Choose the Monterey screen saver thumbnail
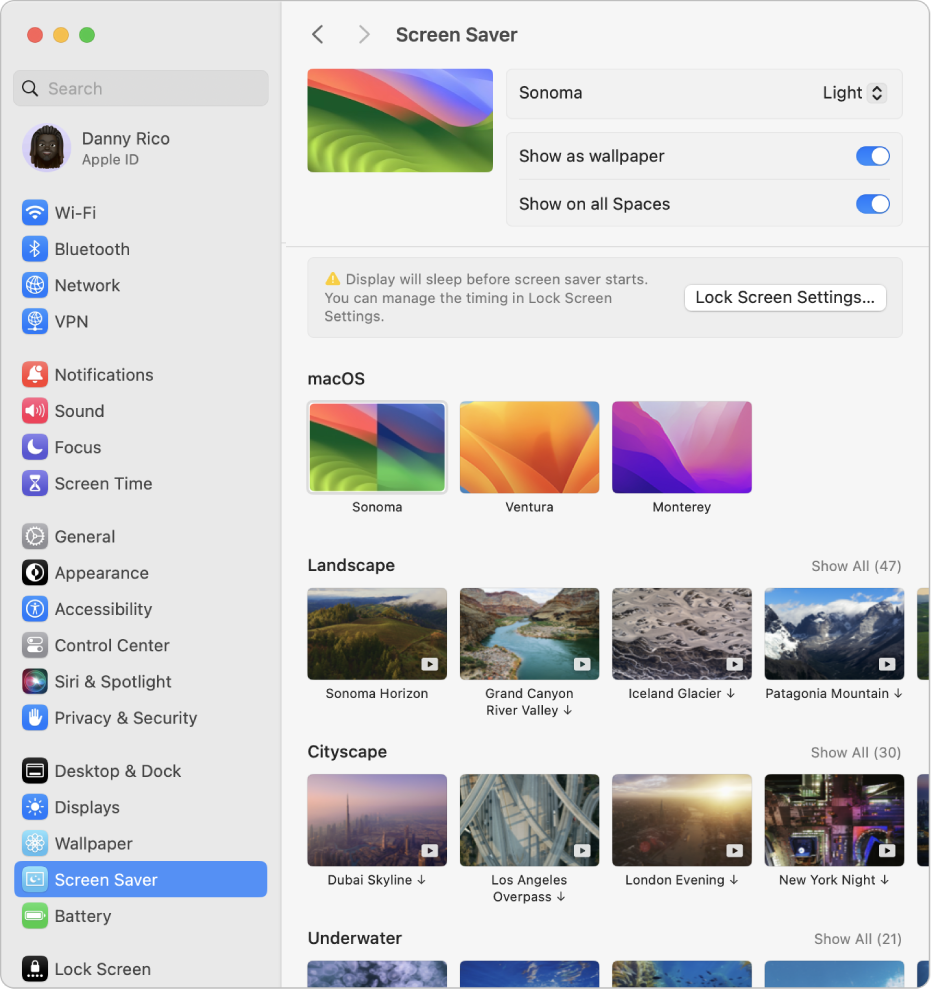Screen dimensions: 934x990 click(681, 447)
